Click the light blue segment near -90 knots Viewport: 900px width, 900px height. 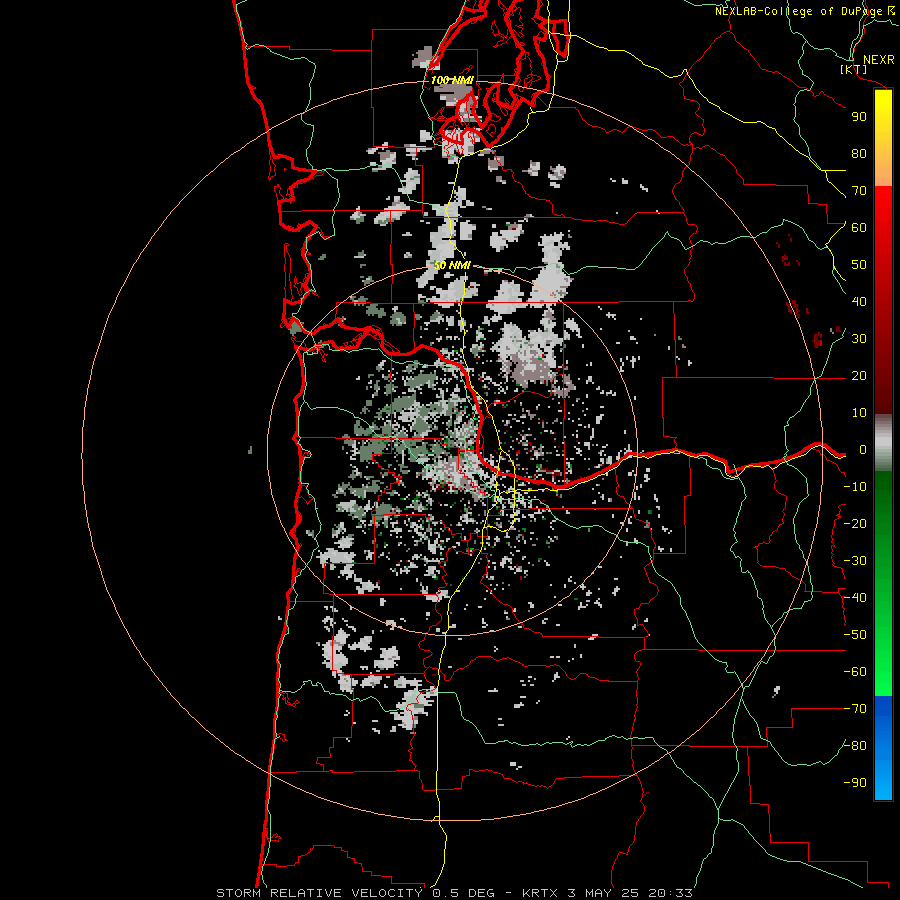(x=883, y=781)
